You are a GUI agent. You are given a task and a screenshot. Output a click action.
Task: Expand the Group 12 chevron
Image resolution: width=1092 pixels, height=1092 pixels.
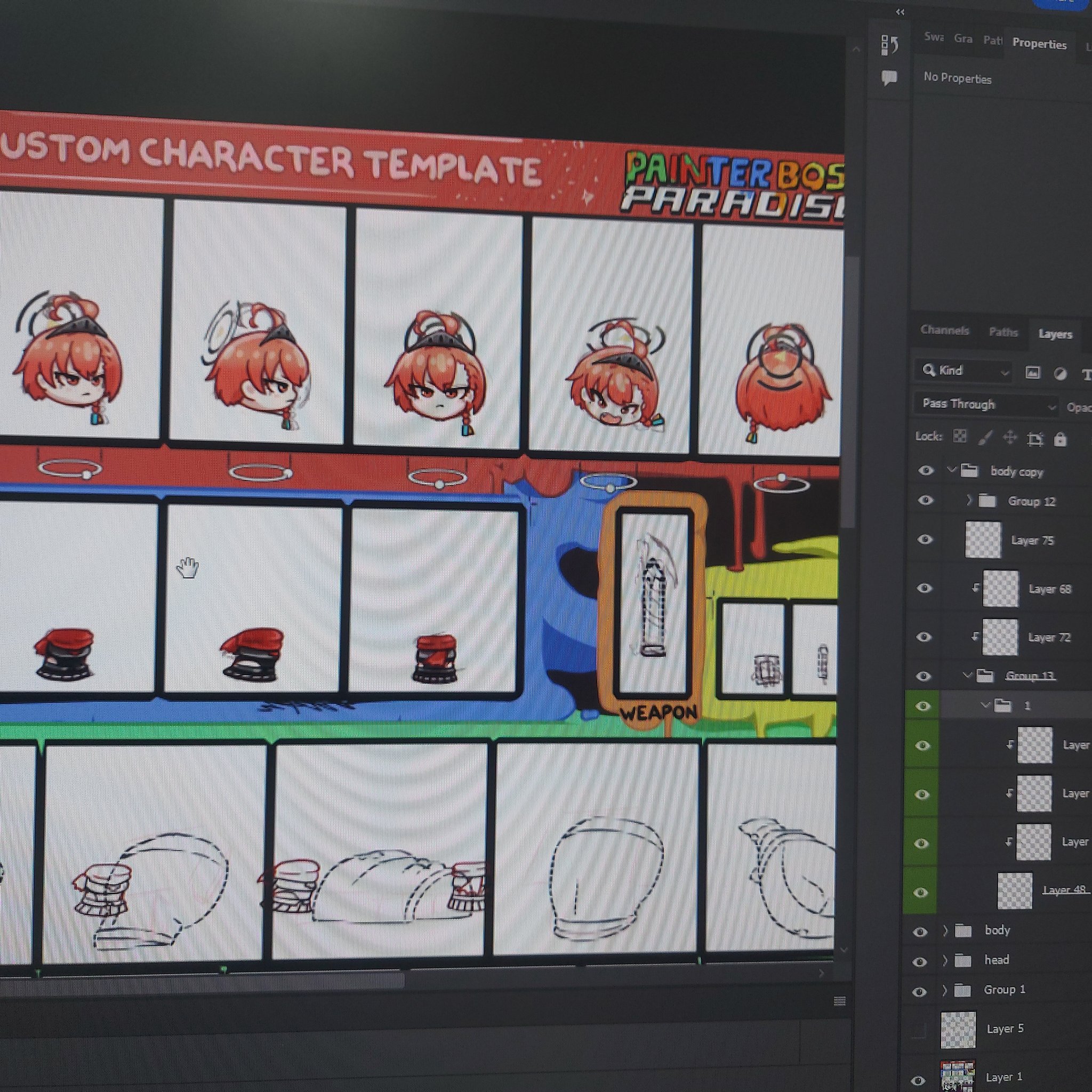(969, 500)
